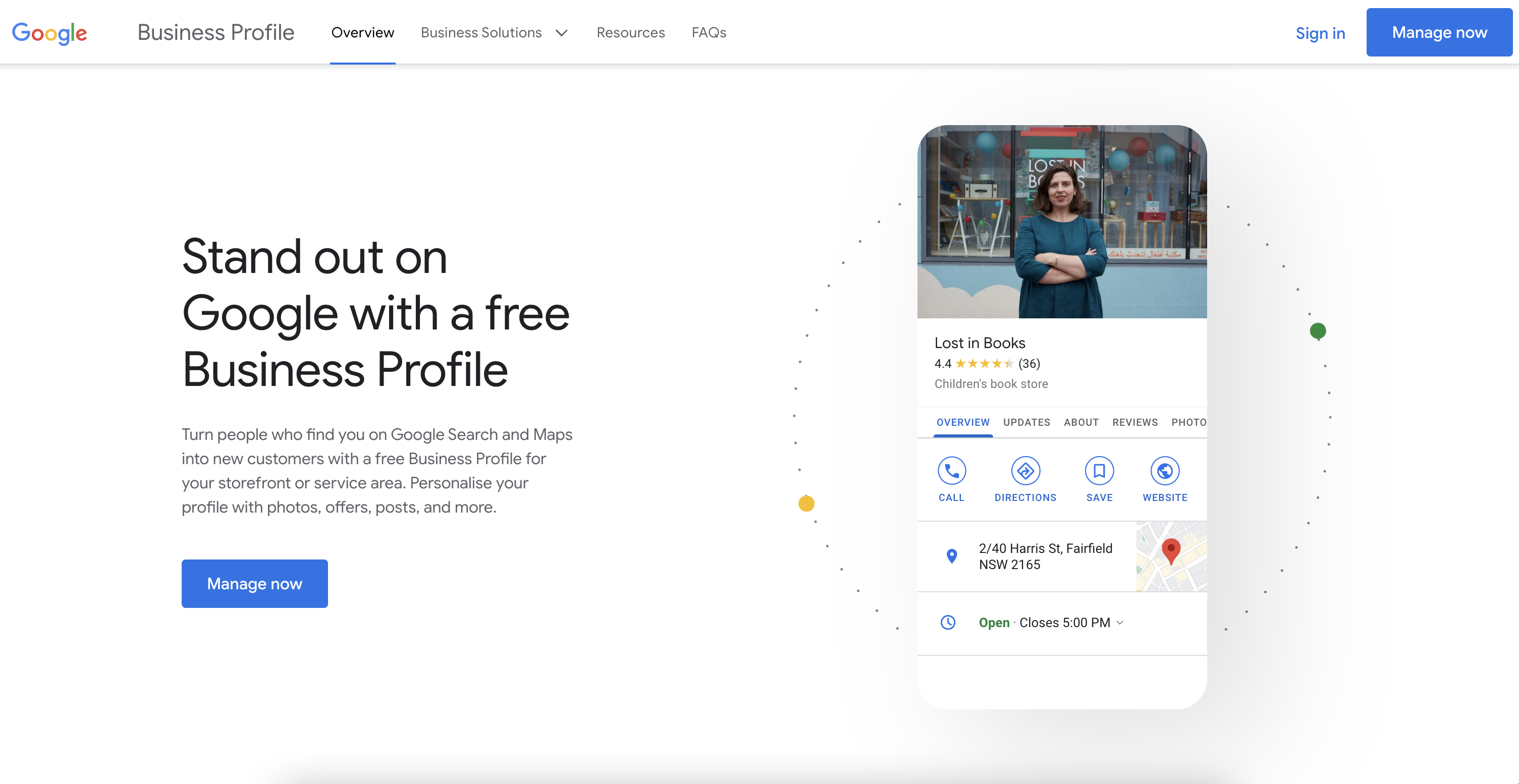This screenshot has height=784, width=1519.
Task: Click the blue Manage now button
Action: [x=254, y=584]
